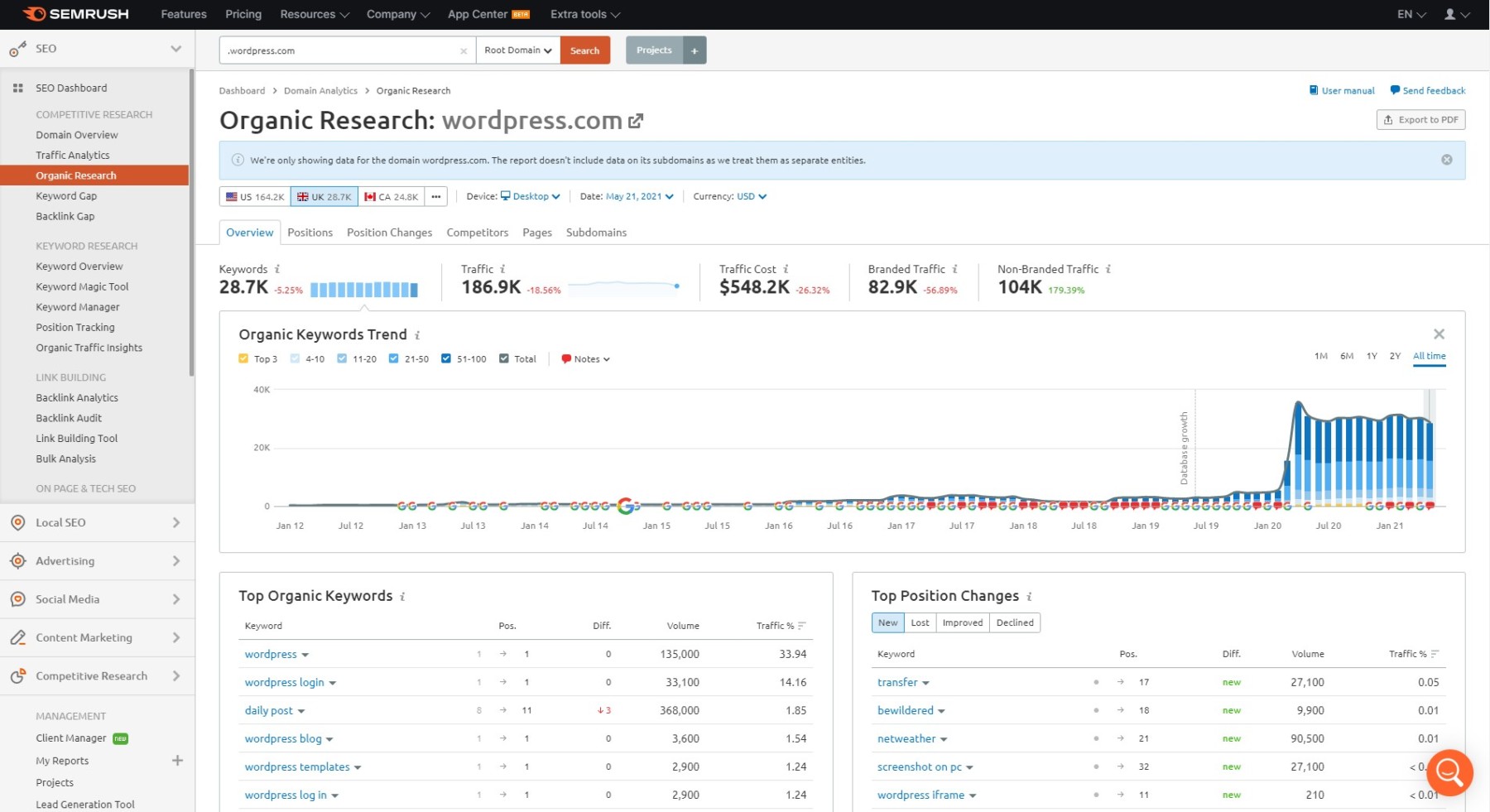Open the chat support floating button

click(x=1449, y=772)
